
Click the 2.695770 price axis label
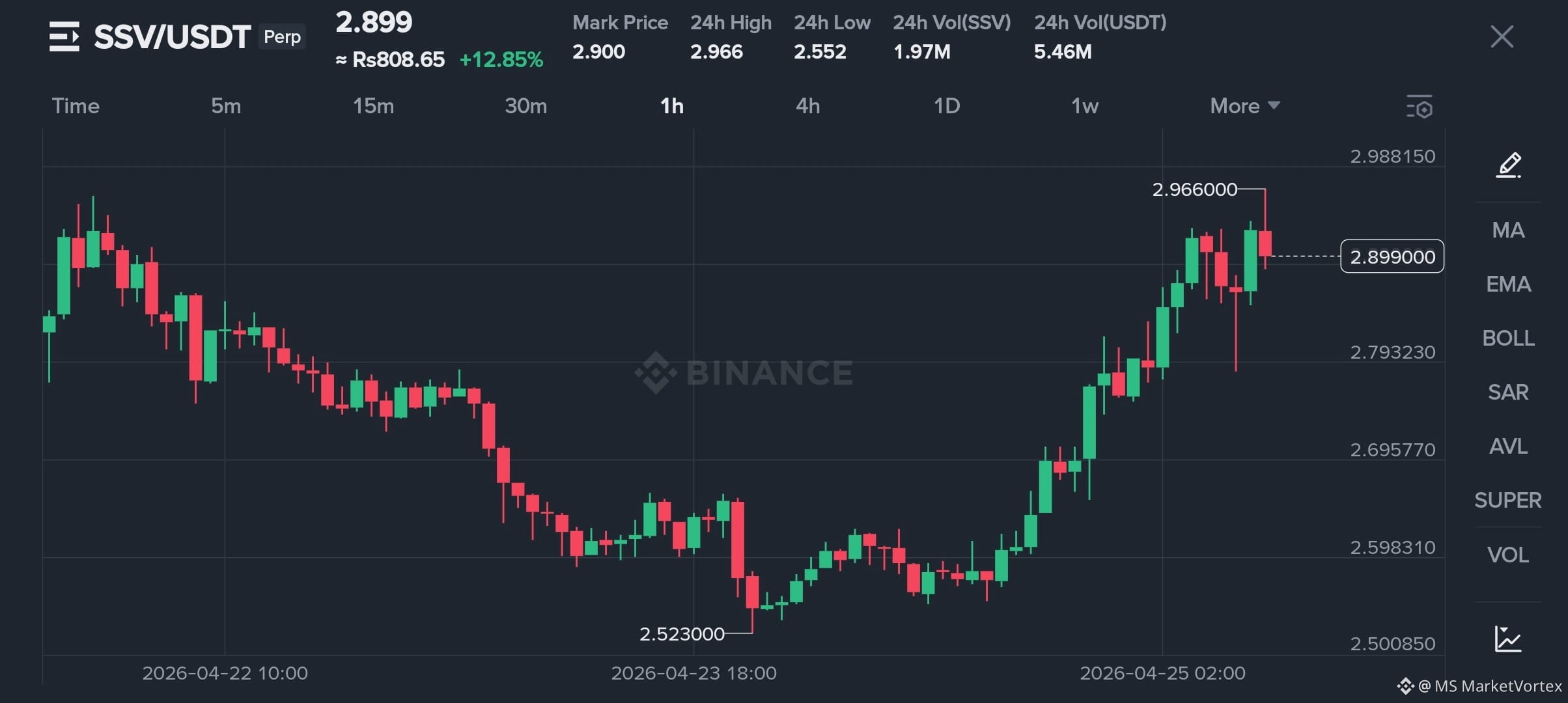(1393, 450)
